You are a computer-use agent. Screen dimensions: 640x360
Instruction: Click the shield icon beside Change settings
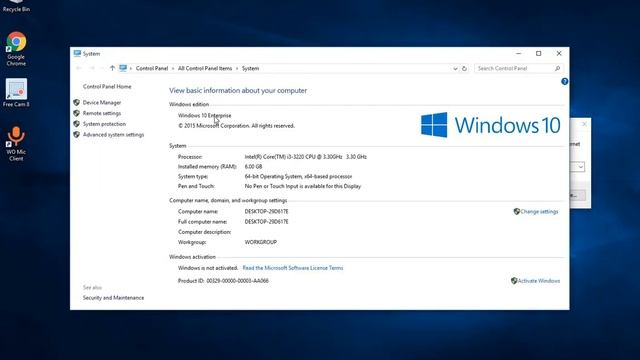516,211
